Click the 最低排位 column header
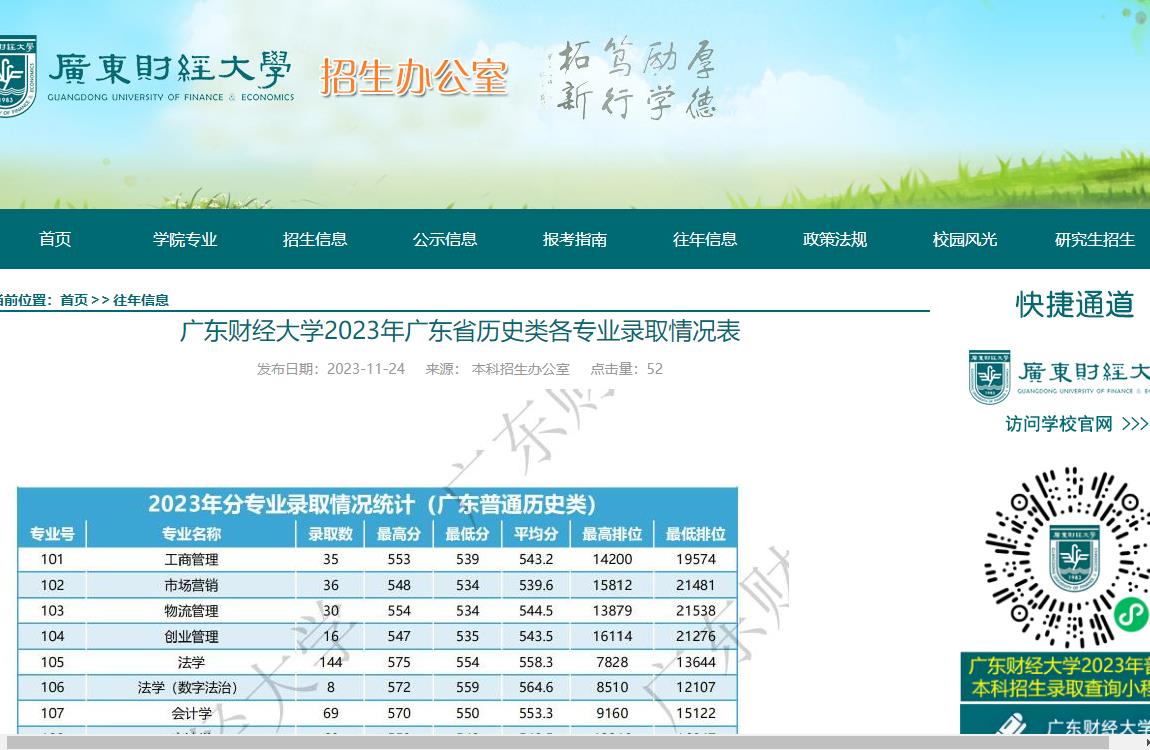Screen dimensions: 1150x750 pos(695,534)
